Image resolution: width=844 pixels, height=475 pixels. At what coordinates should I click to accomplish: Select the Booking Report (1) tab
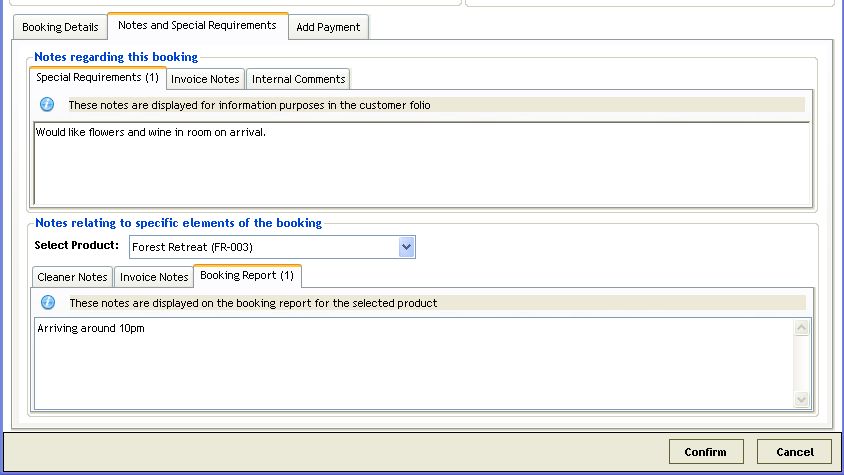pyautogui.click(x=247, y=276)
